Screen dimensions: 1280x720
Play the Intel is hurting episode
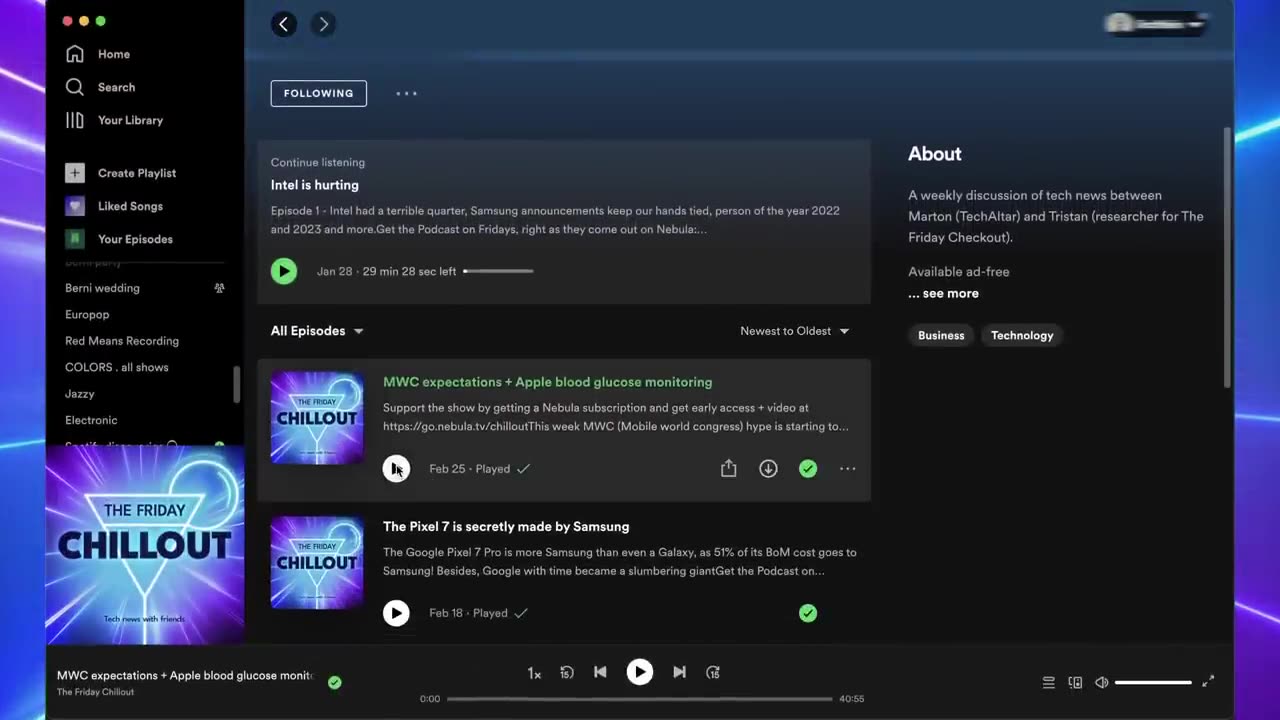pyautogui.click(x=284, y=271)
